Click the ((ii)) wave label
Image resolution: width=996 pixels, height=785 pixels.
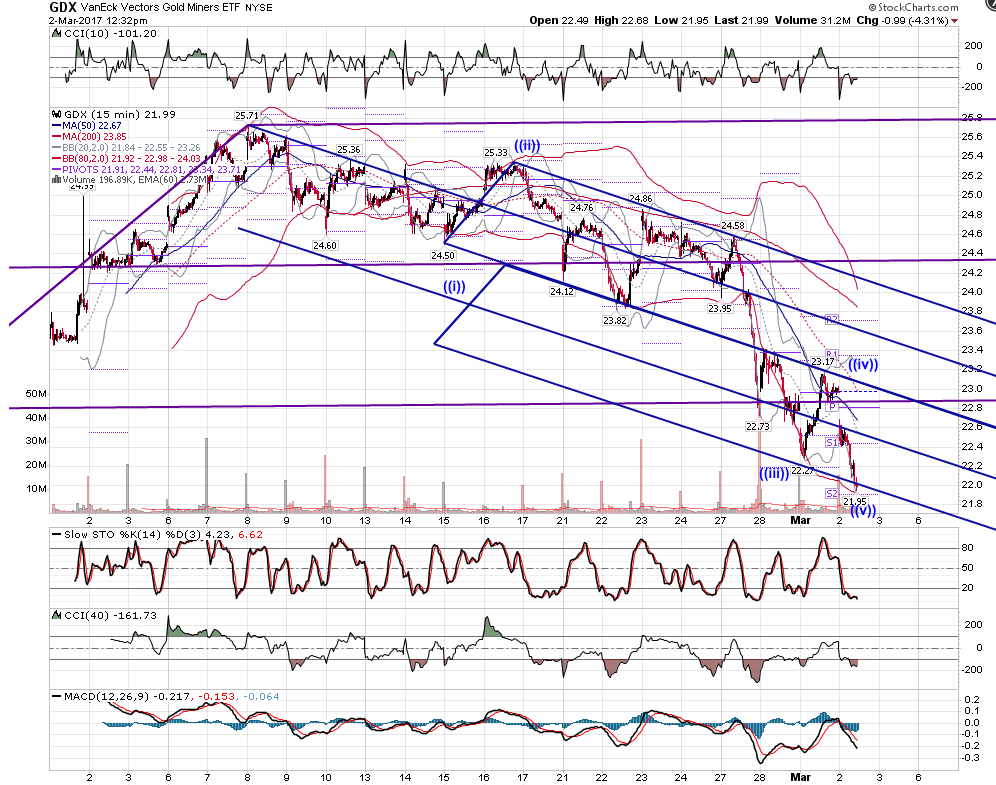[x=527, y=146]
